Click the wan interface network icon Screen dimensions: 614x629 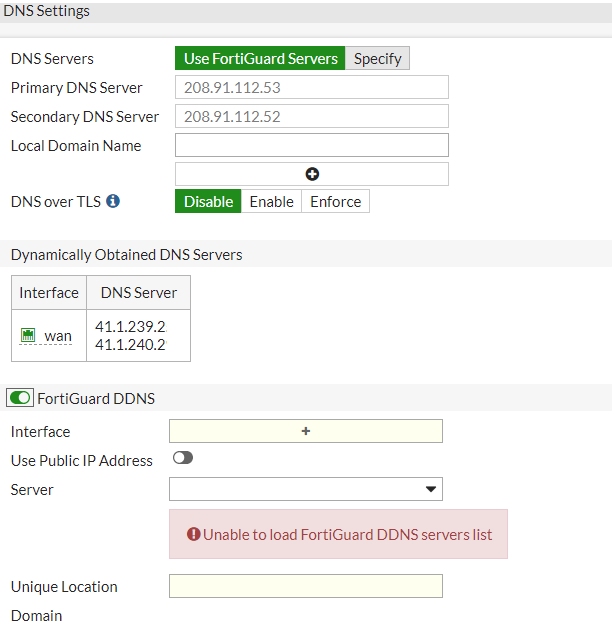click(x=28, y=336)
